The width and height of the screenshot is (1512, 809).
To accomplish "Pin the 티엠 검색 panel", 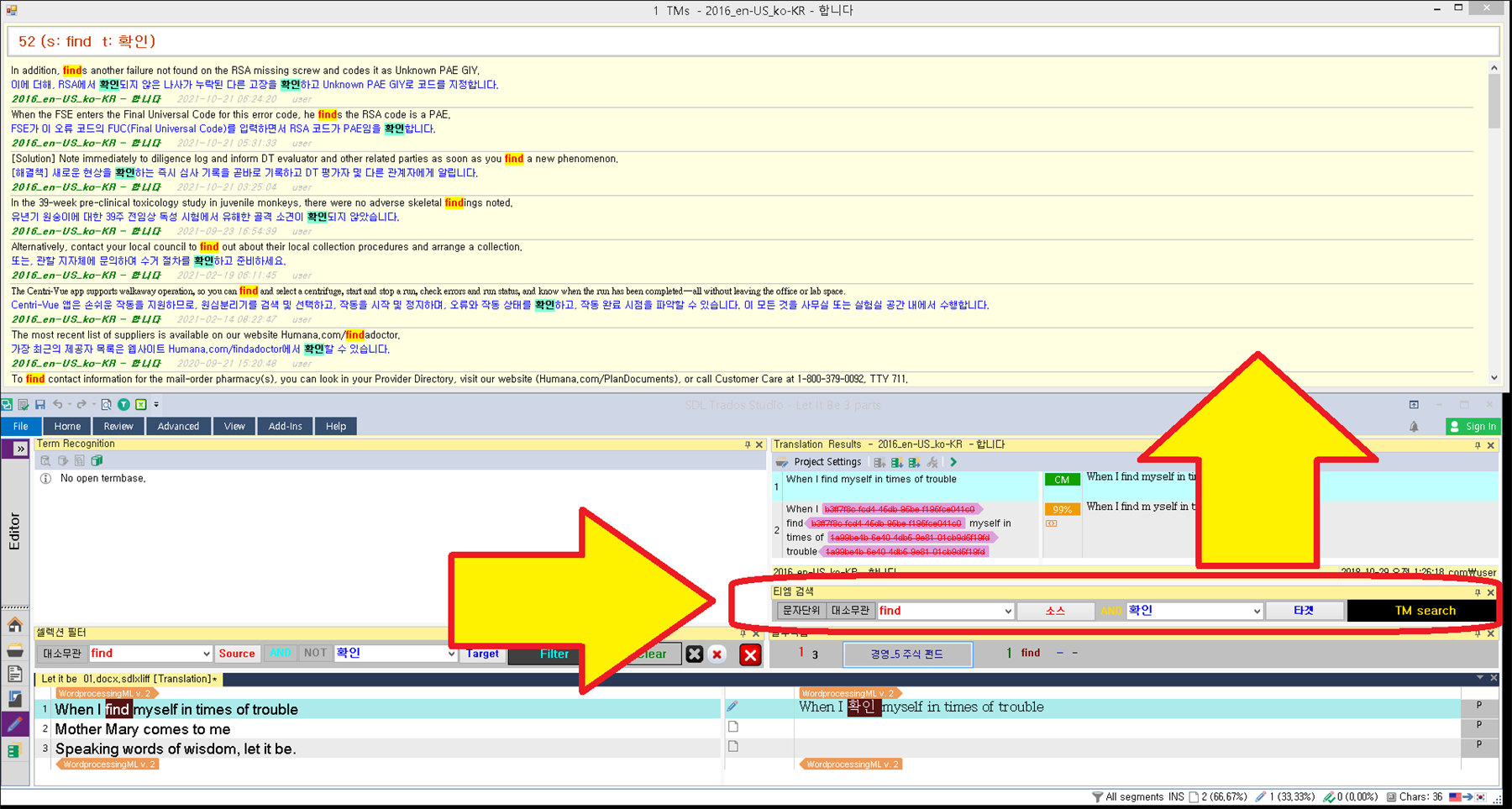I will point(1478,592).
